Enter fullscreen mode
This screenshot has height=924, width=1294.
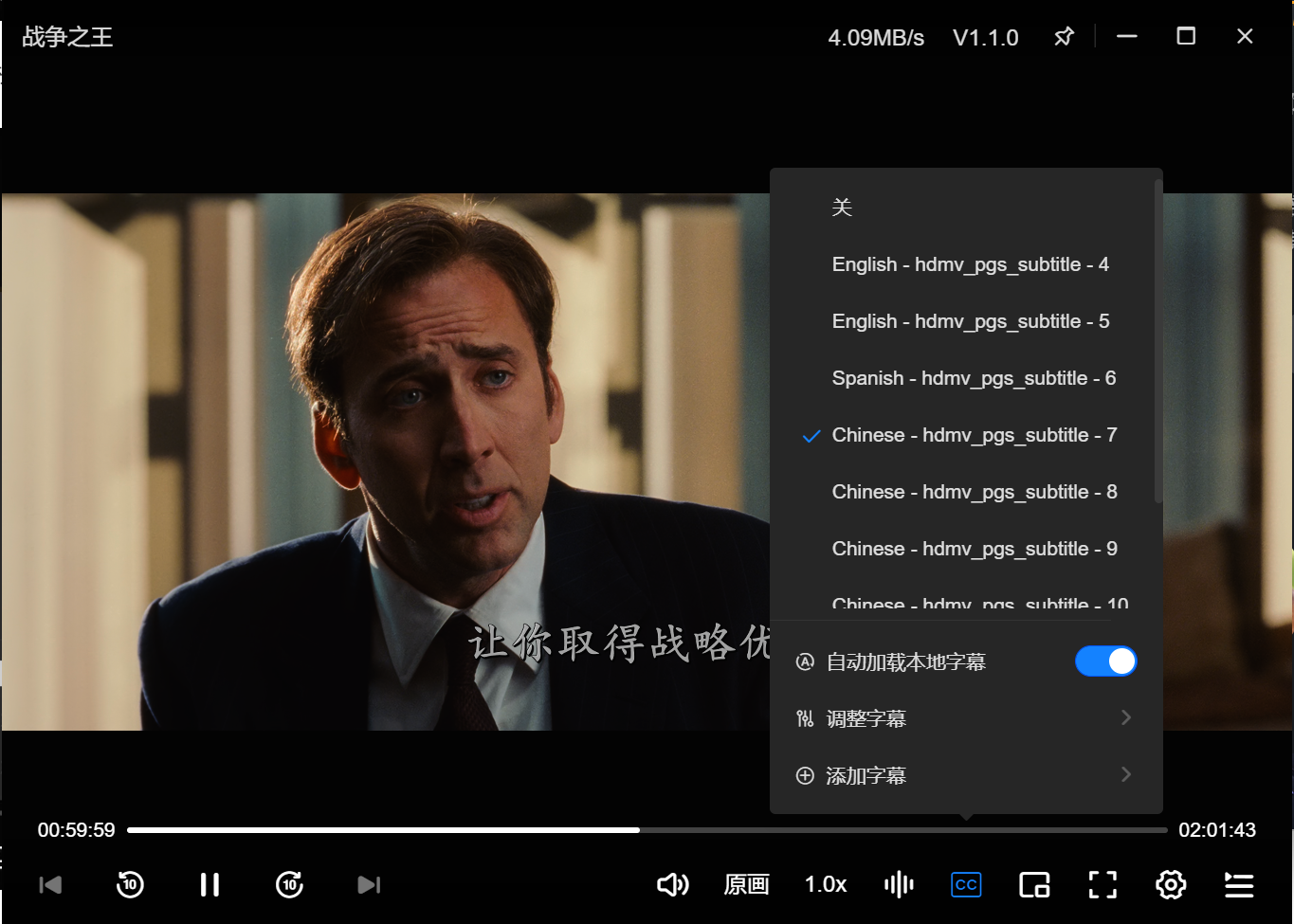1103,885
